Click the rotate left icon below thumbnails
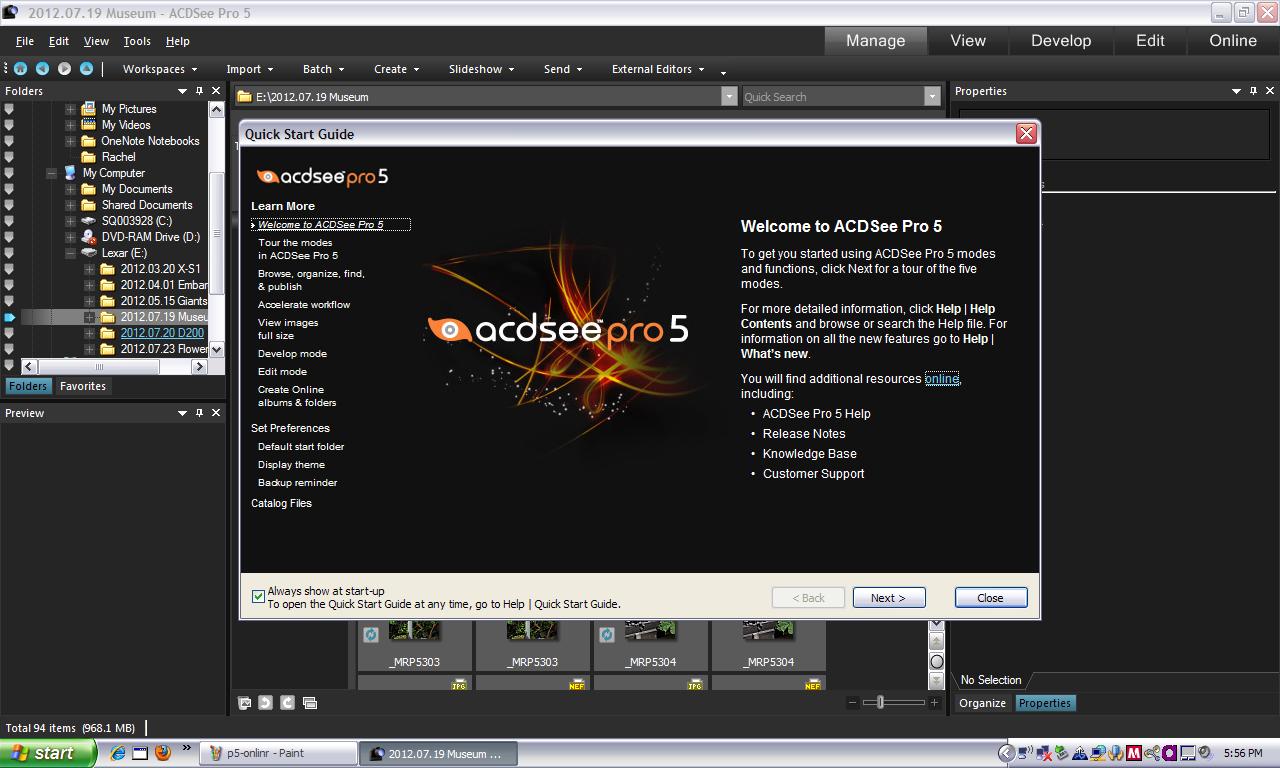Viewport: 1280px width, 768px height. coord(265,703)
